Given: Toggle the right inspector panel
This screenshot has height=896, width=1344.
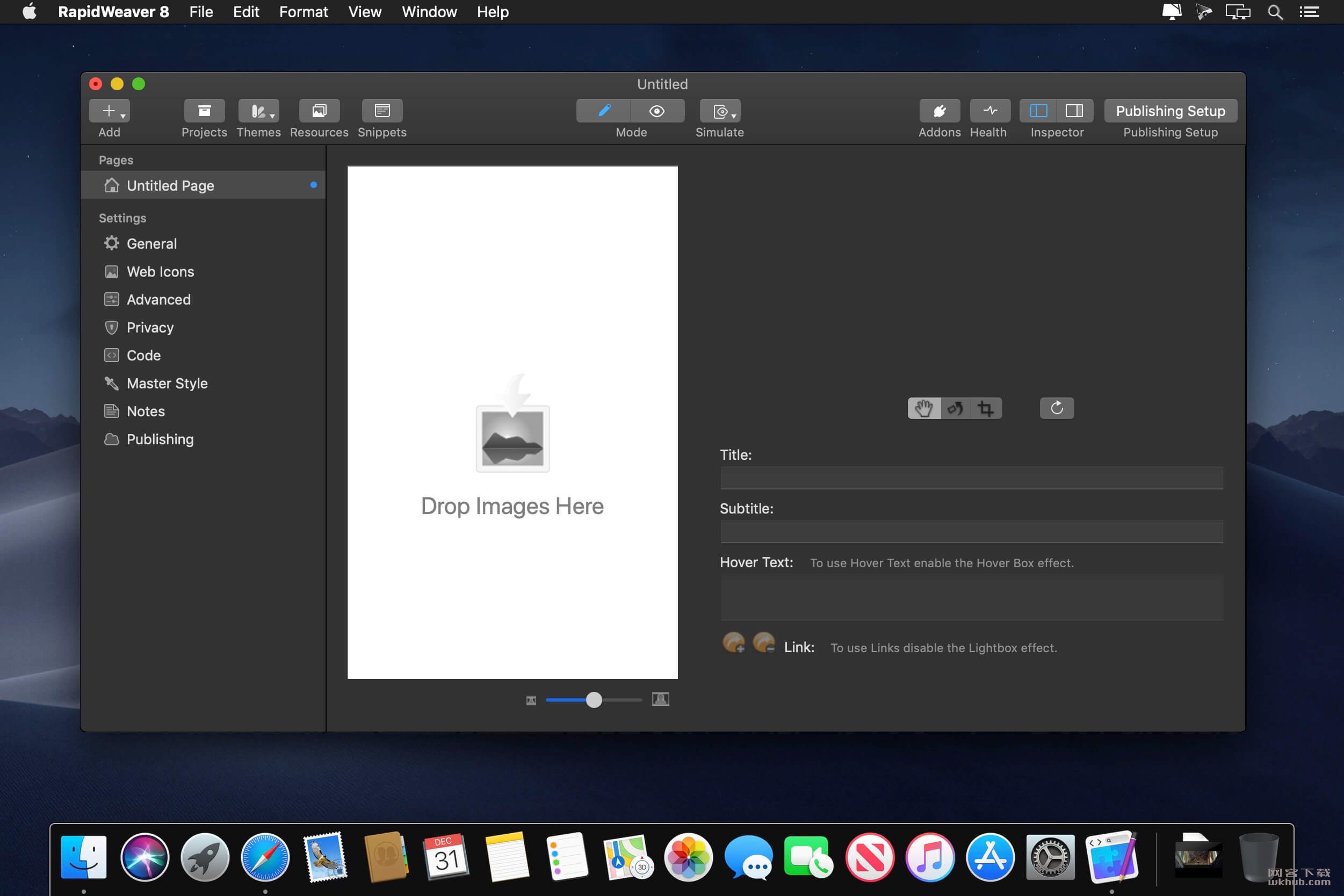Looking at the screenshot, I should (x=1074, y=111).
